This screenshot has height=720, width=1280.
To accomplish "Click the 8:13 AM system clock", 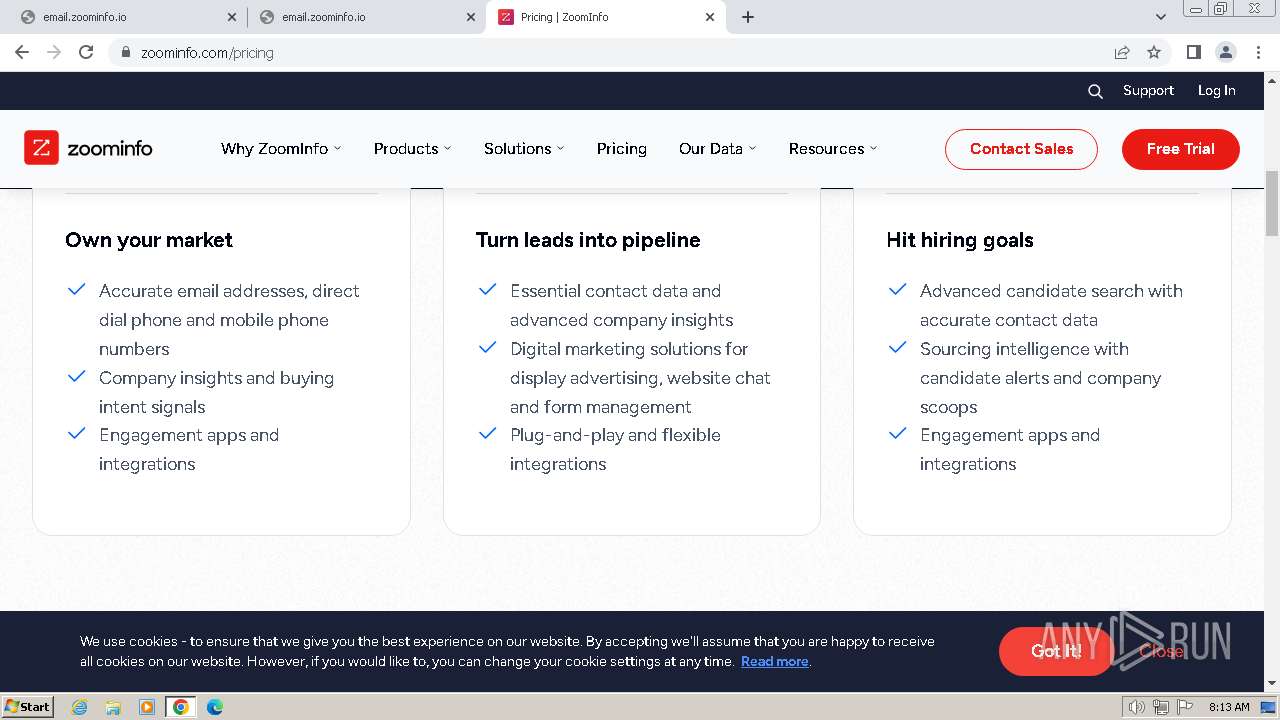I will (1229, 707).
